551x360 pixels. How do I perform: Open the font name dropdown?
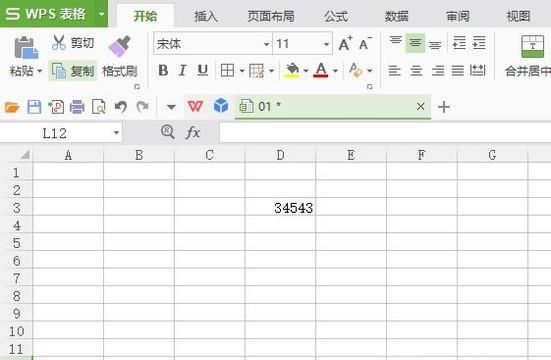266,44
